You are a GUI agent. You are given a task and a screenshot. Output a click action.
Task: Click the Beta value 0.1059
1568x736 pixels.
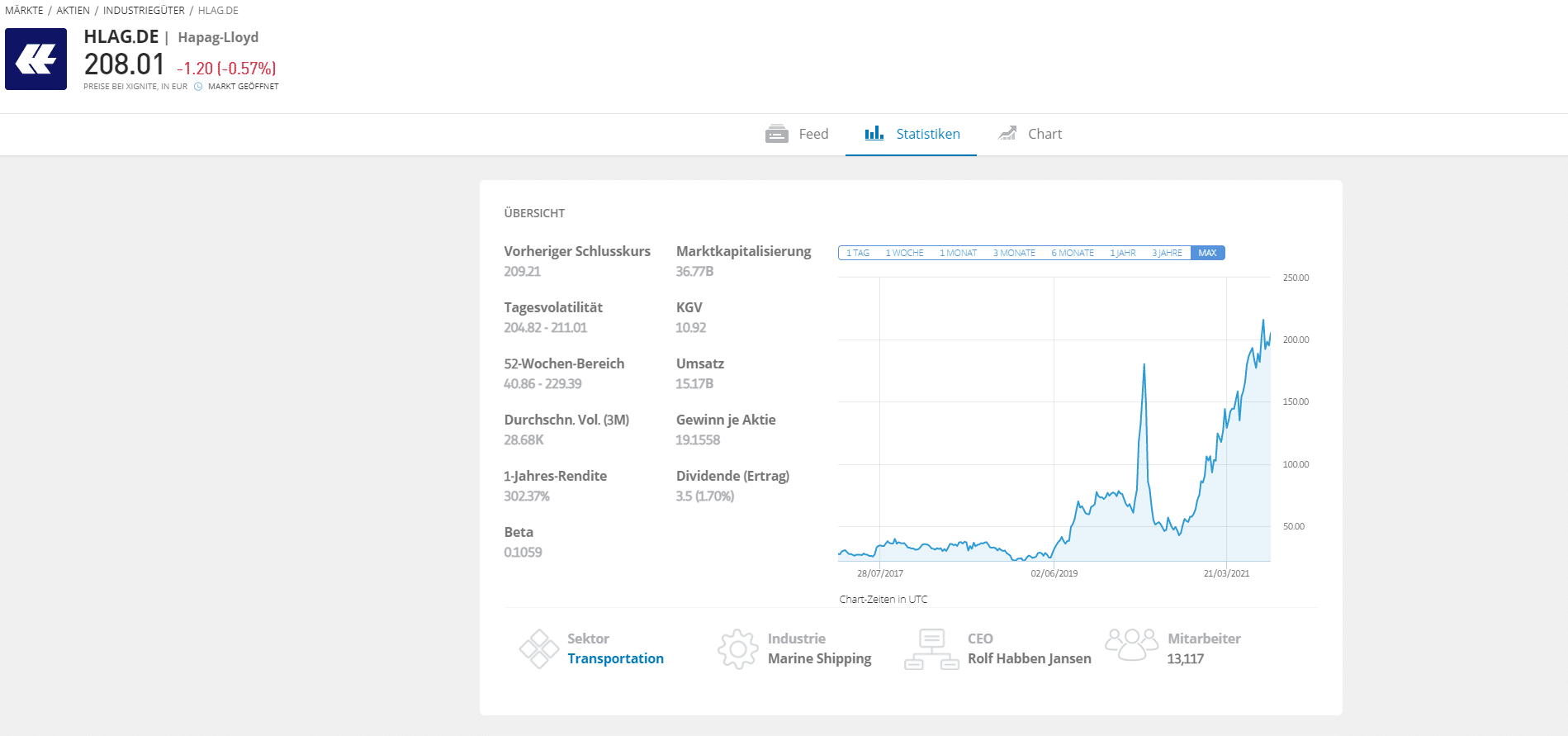click(x=523, y=552)
